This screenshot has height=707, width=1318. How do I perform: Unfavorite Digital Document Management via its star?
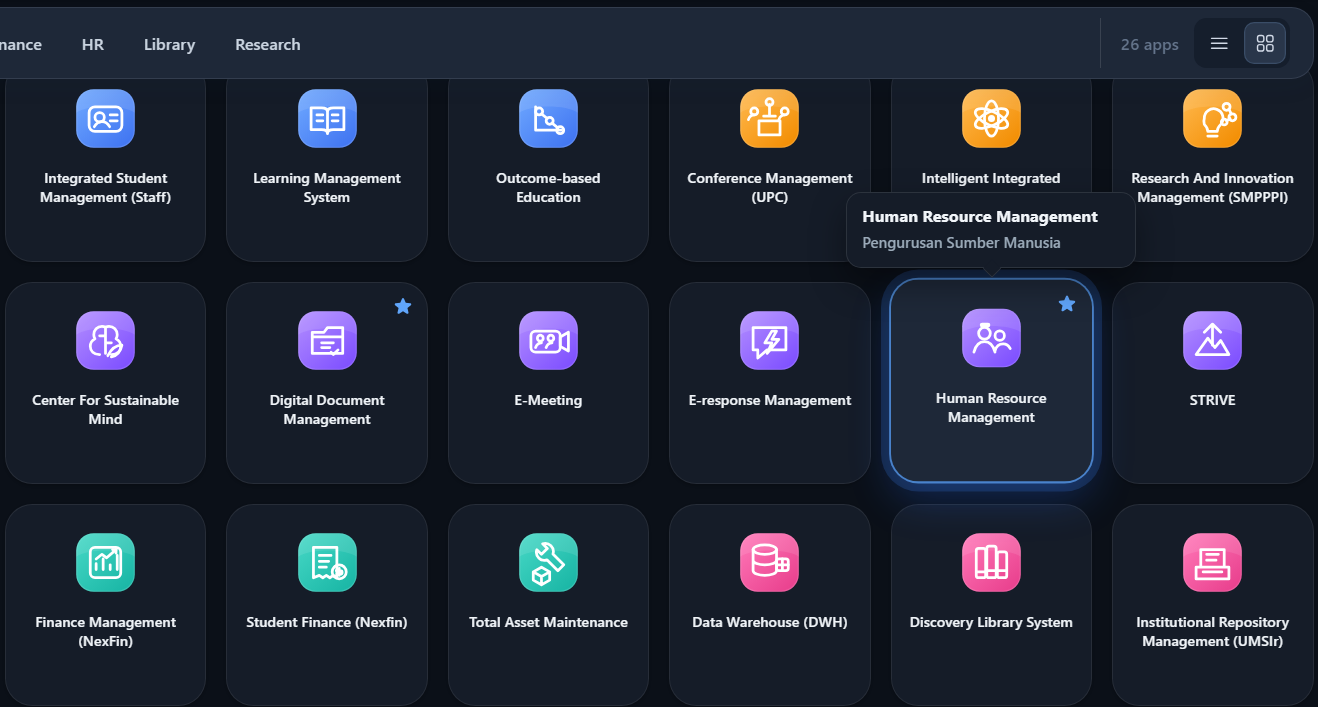[x=403, y=306]
